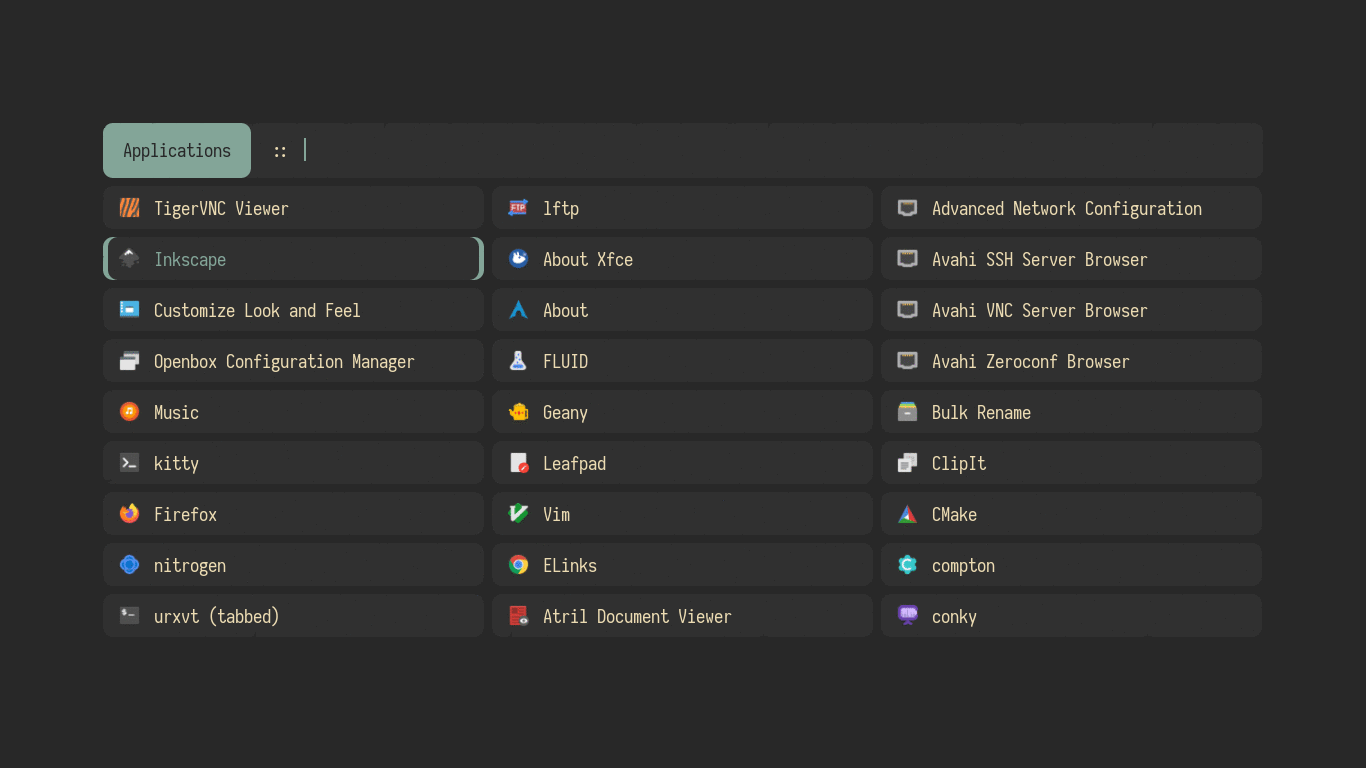The image size is (1366, 768).
Task: Click the Music app orange icon
Action: (x=129, y=412)
